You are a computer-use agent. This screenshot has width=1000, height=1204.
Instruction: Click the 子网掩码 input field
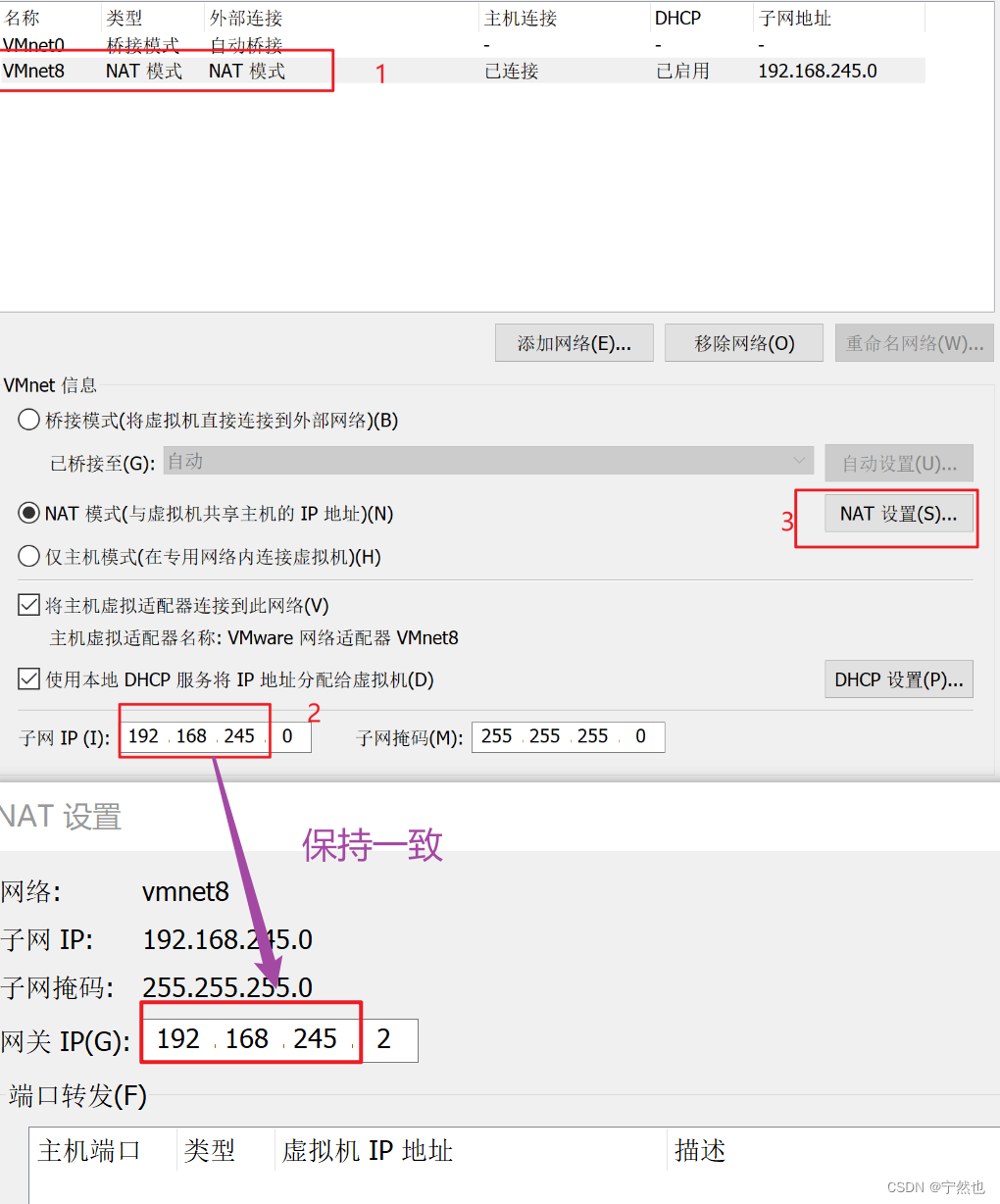click(569, 736)
